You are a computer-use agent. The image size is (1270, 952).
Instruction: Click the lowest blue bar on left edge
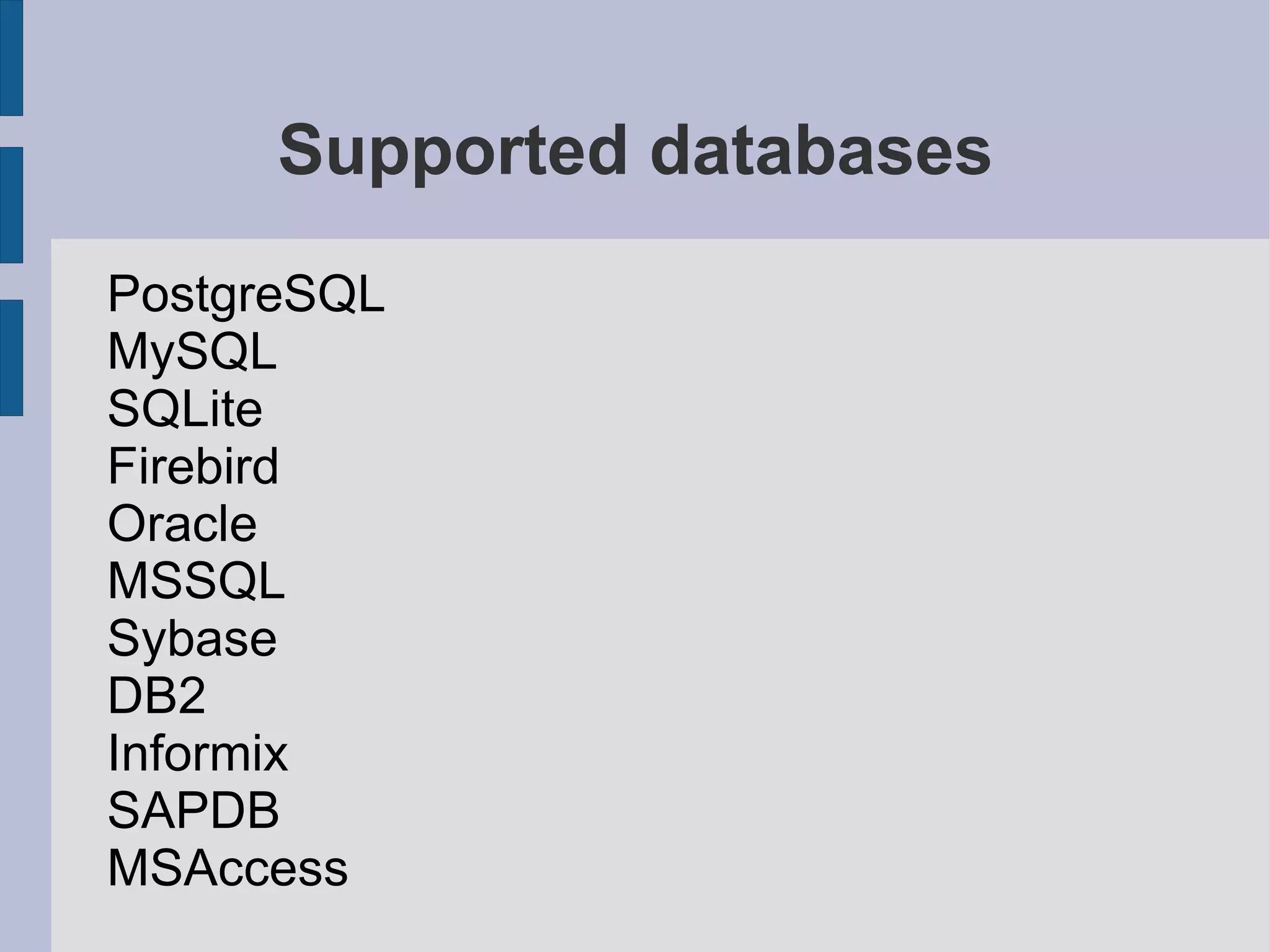(x=11, y=357)
